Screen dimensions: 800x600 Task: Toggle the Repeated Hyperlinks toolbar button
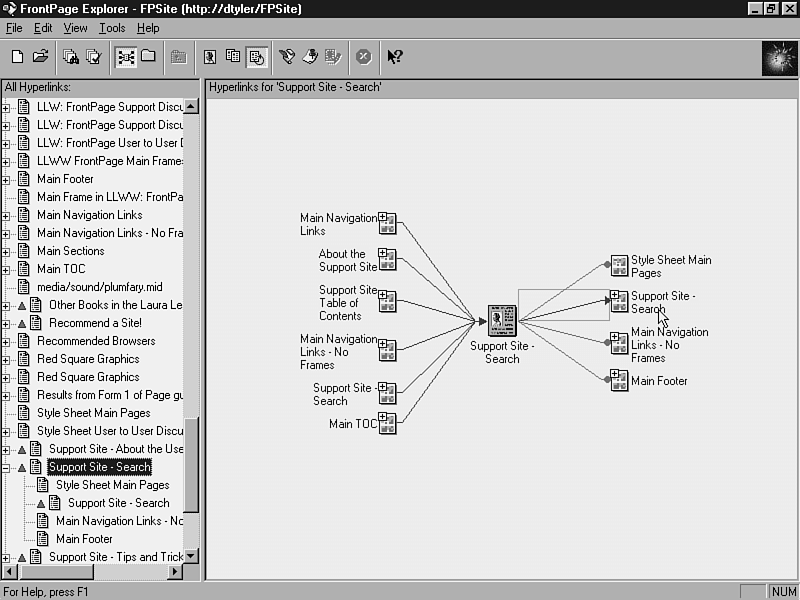tap(233, 57)
